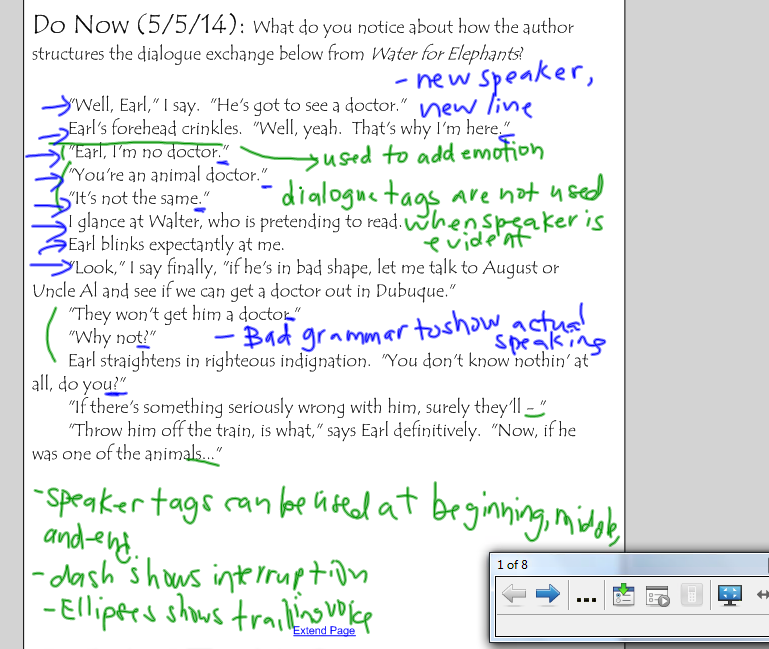Click the line "Earl, I'm no doctor."
This screenshot has width=769, height=649.
(x=149, y=152)
